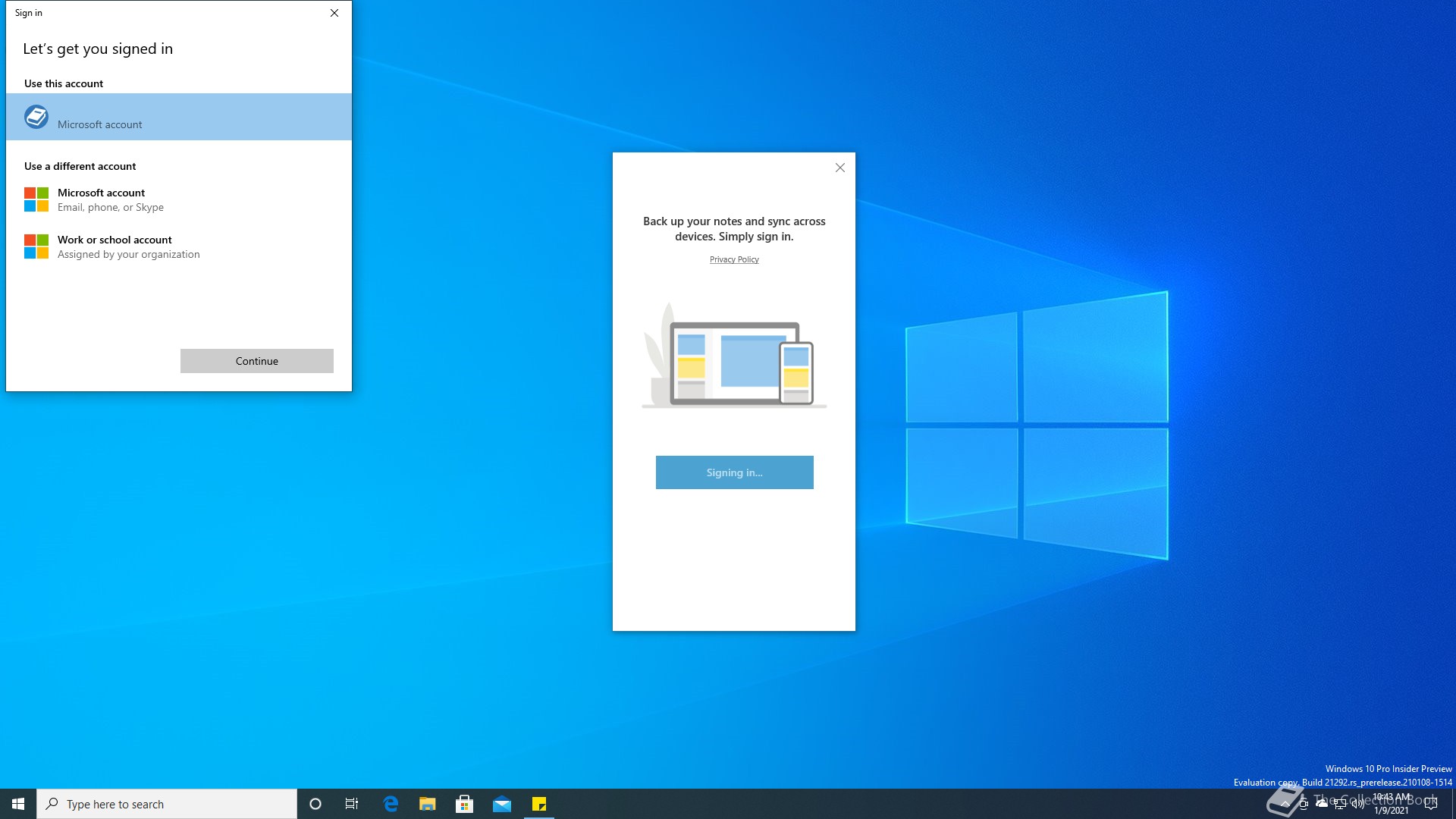Close the Sign in dialog
The height and width of the screenshot is (819, 1456).
(x=334, y=13)
